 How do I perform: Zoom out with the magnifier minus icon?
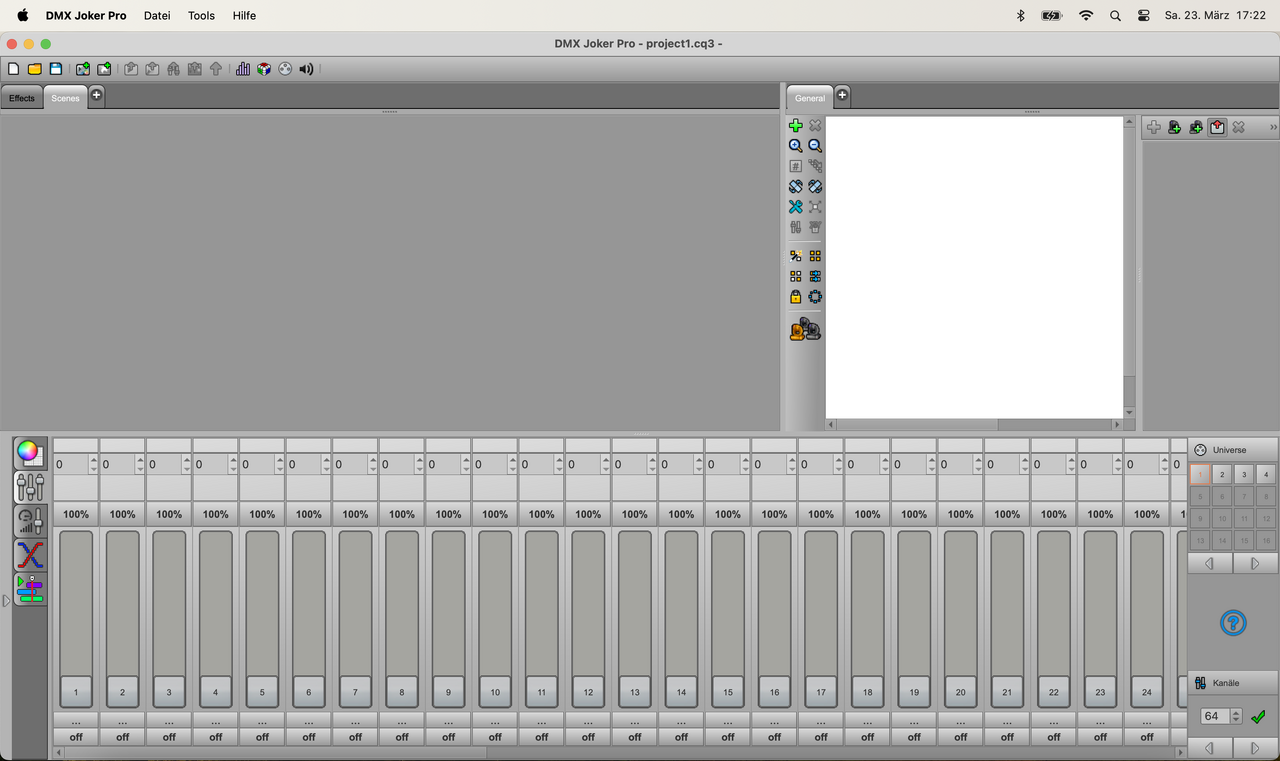click(x=815, y=146)
